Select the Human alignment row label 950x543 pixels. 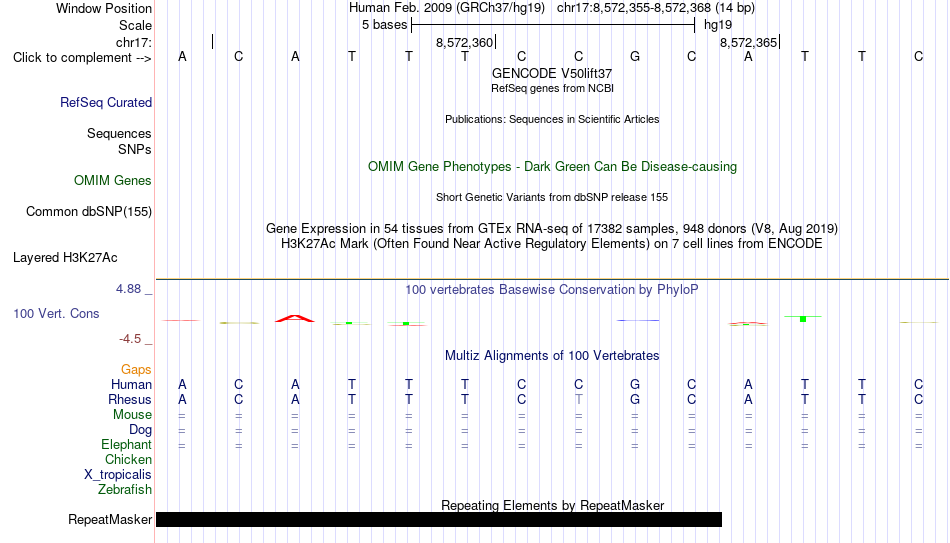coord(131,384)
